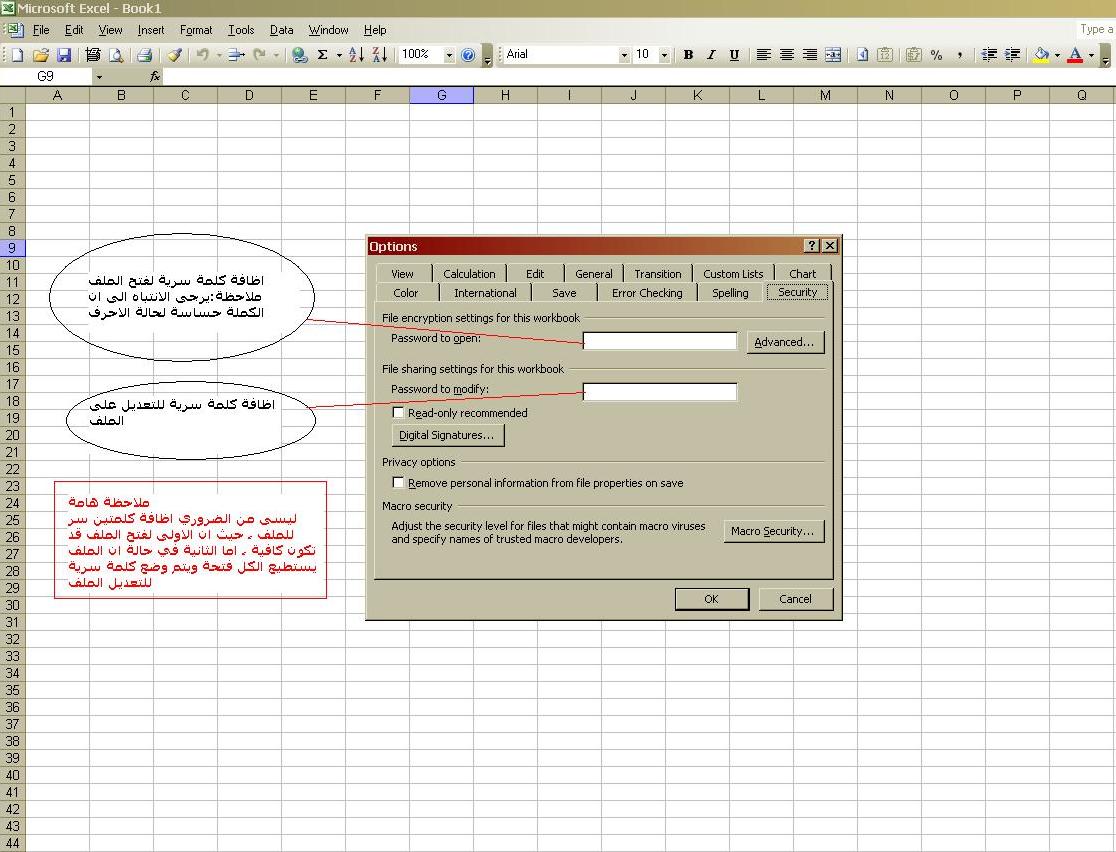This screenshot has height=852, width=1116.
Task: Open the Name Box dropdown arrow
Action: pyautogui.click(x=99, y=76)
